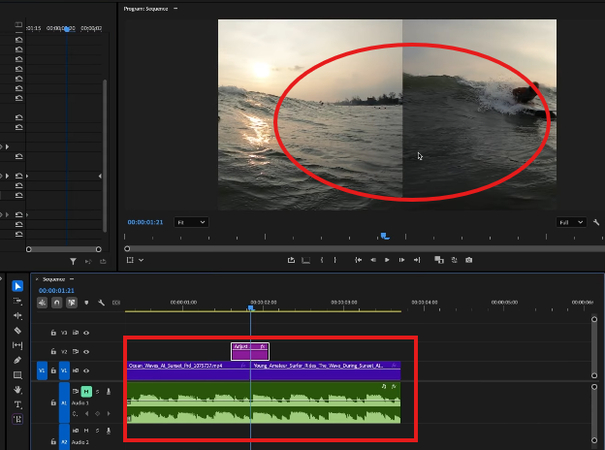Click play-only-audio icon in Effect Controls
Screen dimensions: 605x450
[x=88, y=262]
